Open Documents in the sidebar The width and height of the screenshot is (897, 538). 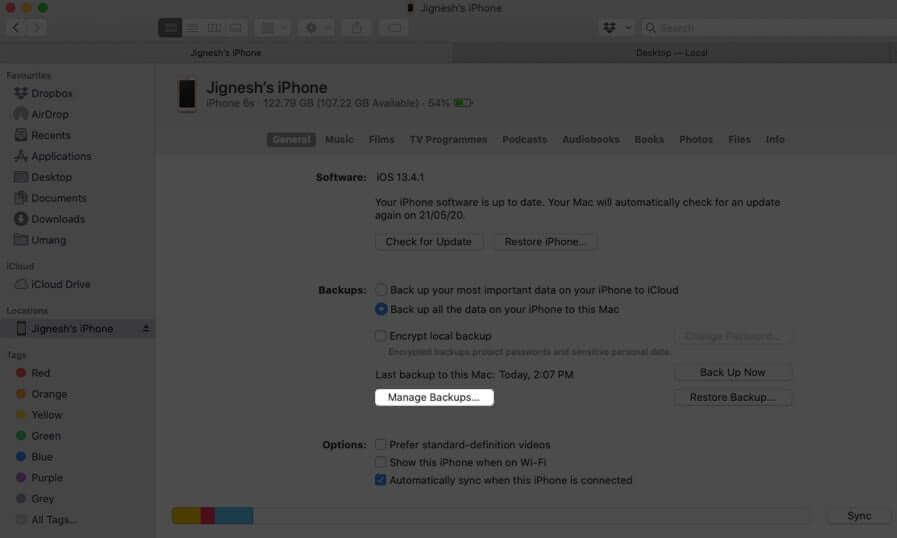(x=58, y=198)
